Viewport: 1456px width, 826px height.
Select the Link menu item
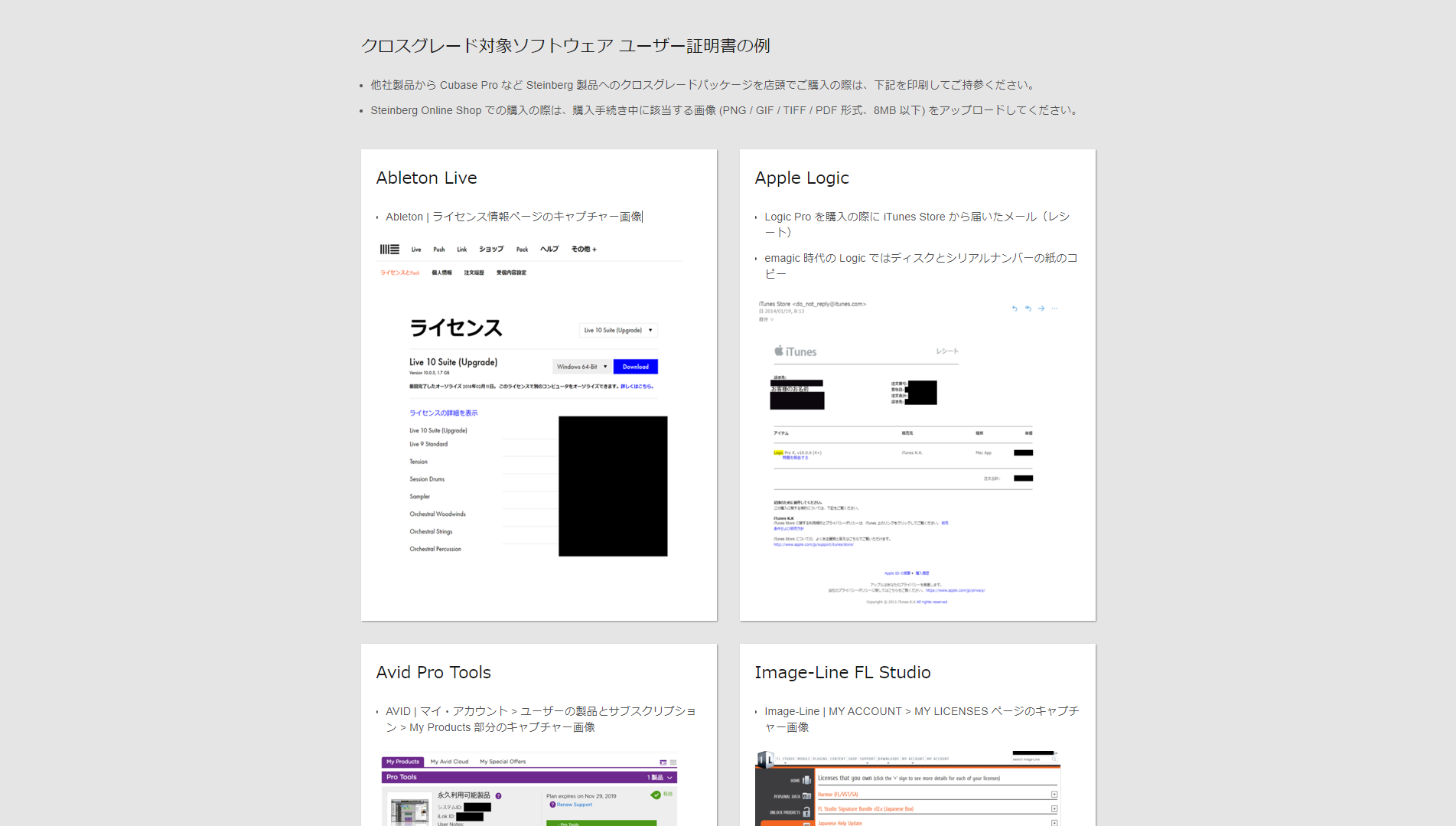(462, 250)
